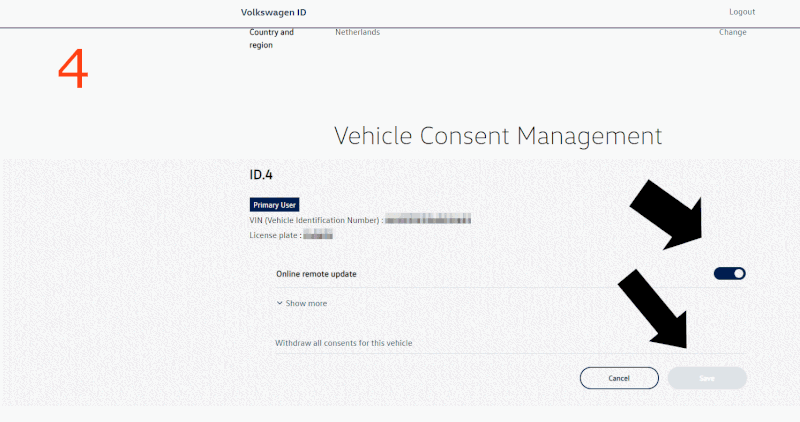Click the Online remote update label

[x=316, y=274]
